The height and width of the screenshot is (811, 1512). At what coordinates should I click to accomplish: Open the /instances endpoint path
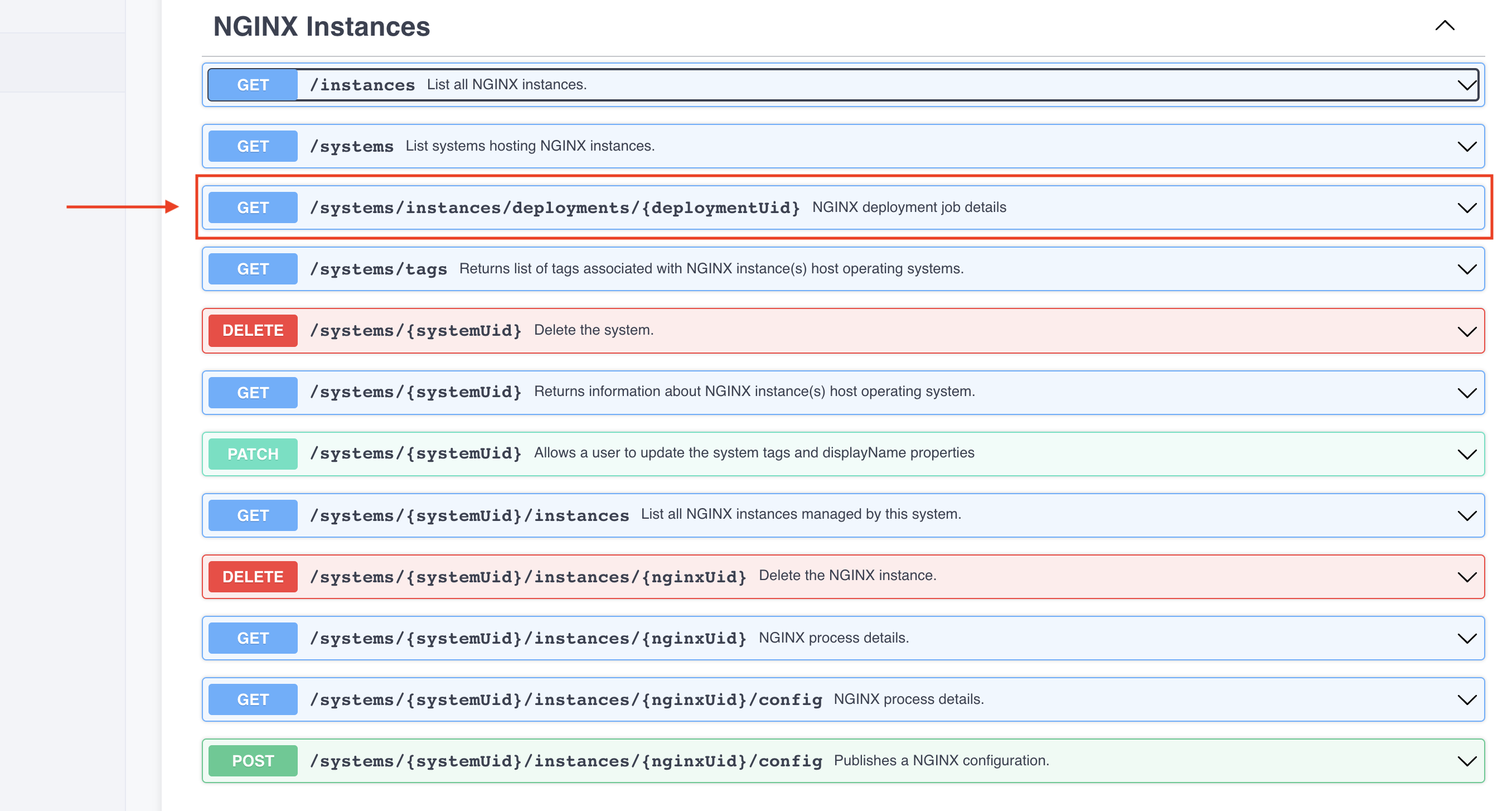click(x=362, y=85)
